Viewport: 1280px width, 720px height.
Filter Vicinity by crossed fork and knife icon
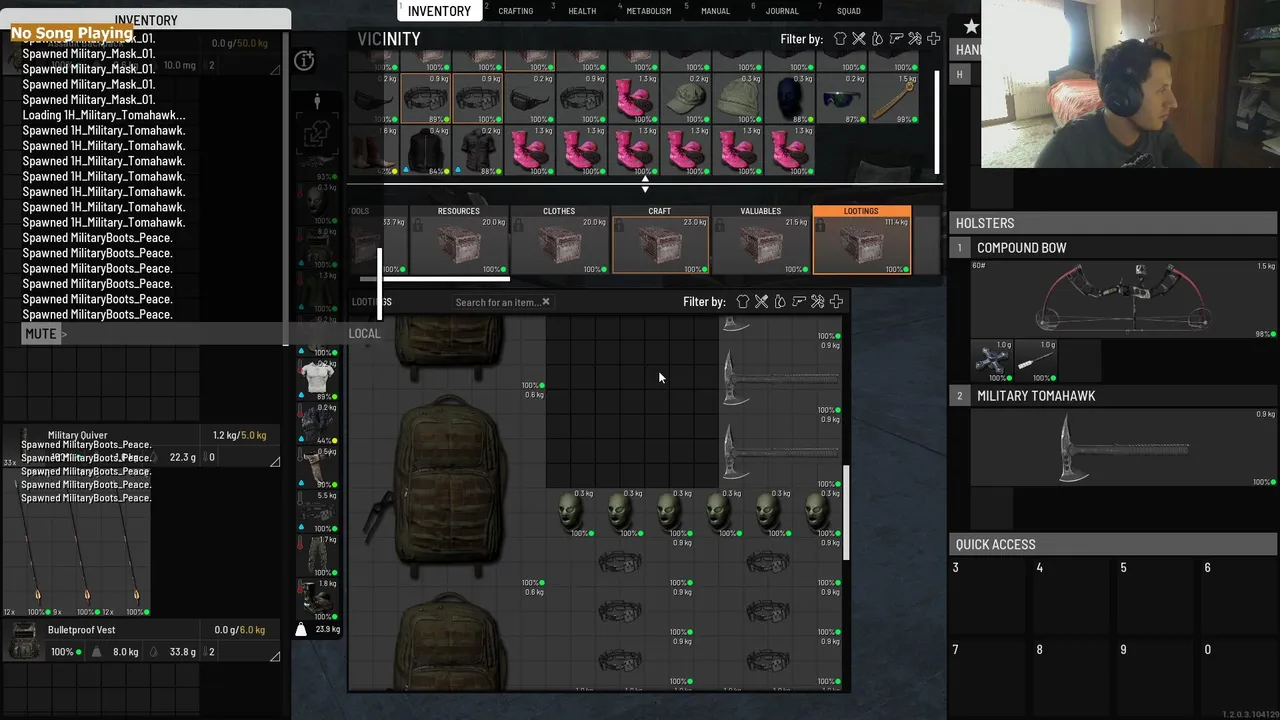[x=859, y=39]
